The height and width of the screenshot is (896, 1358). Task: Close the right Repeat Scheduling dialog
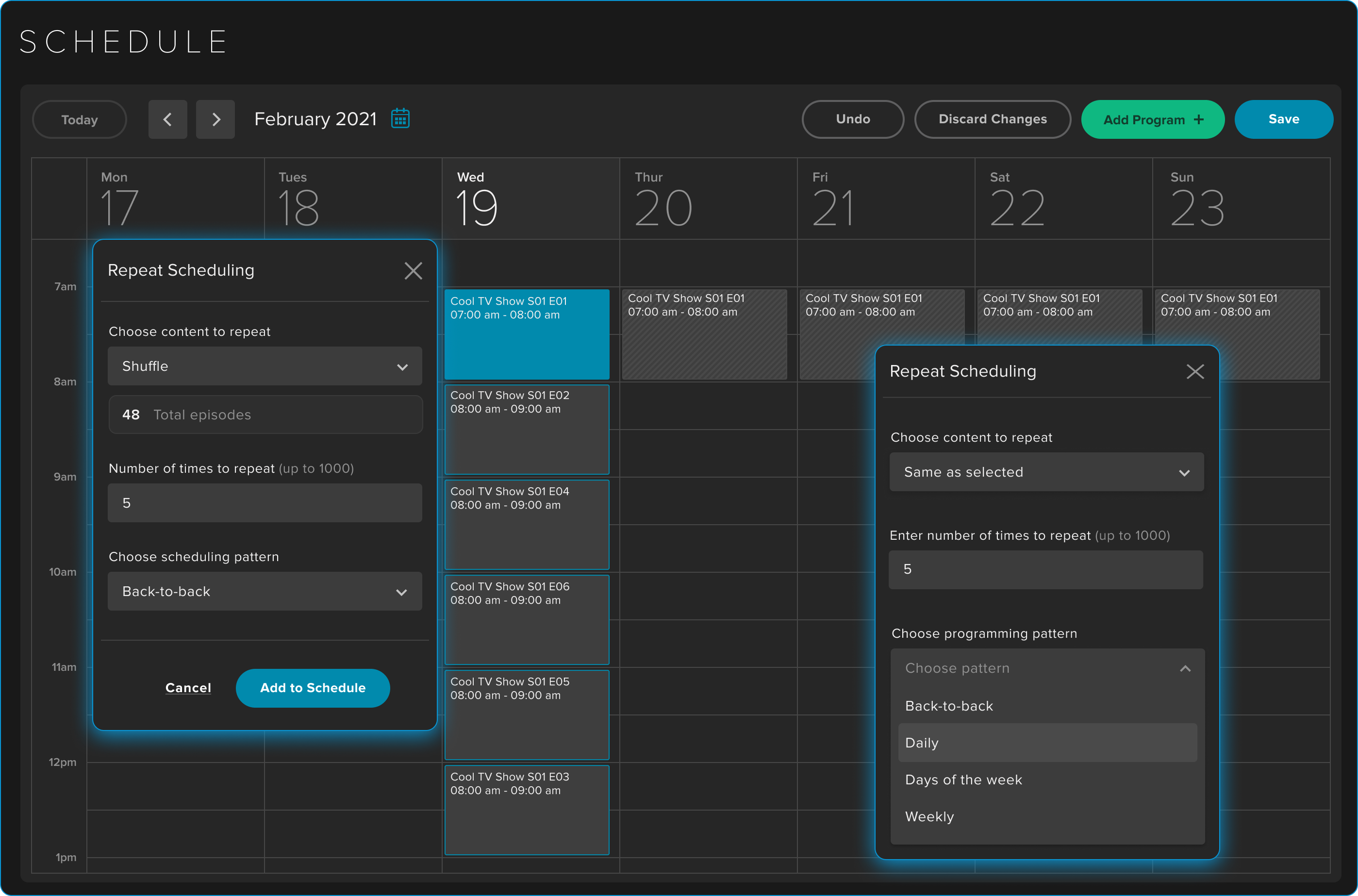pyautogui.click(x=1195, y=371)
